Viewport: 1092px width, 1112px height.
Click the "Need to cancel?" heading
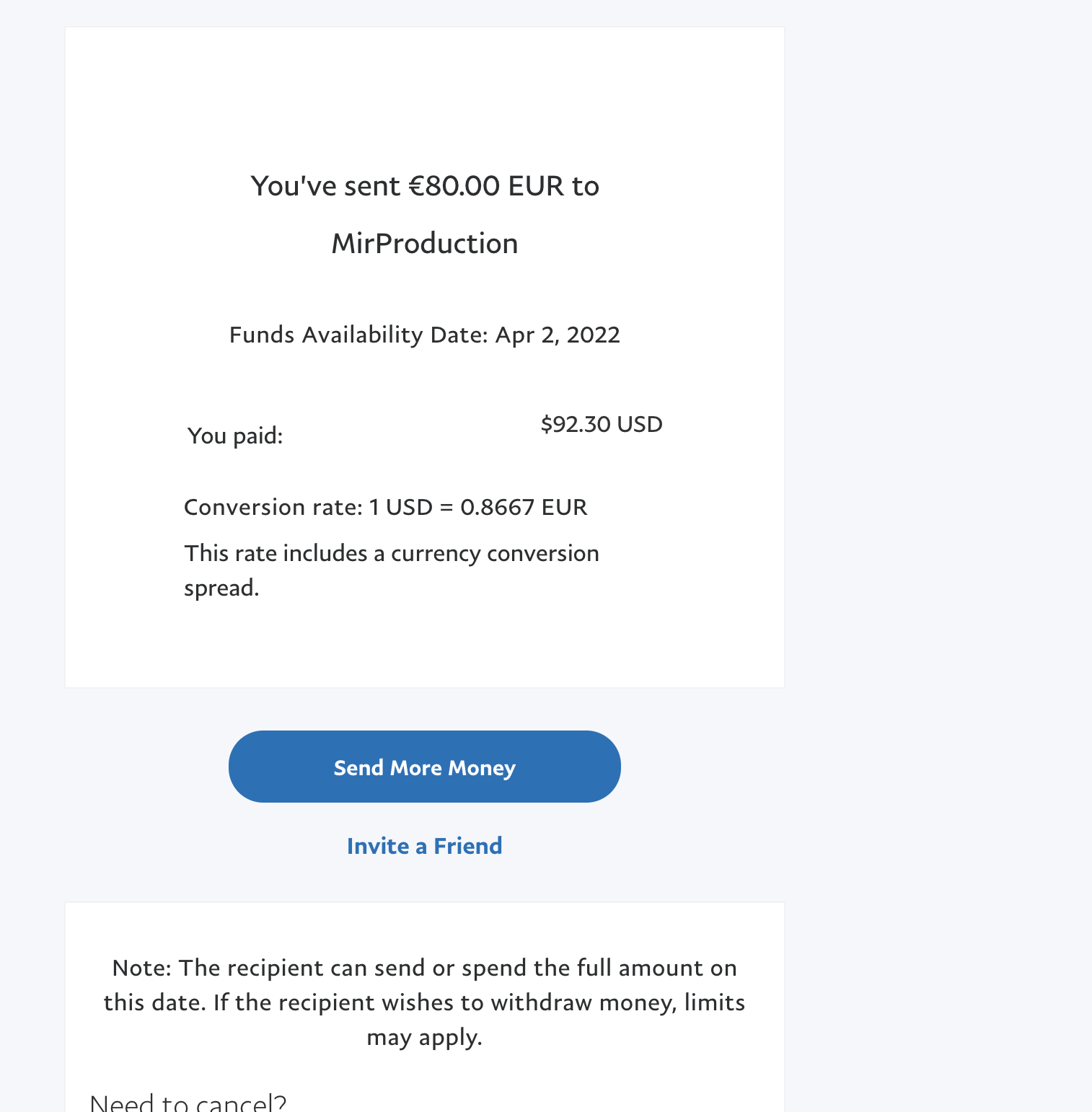[x=188, y=1103]
